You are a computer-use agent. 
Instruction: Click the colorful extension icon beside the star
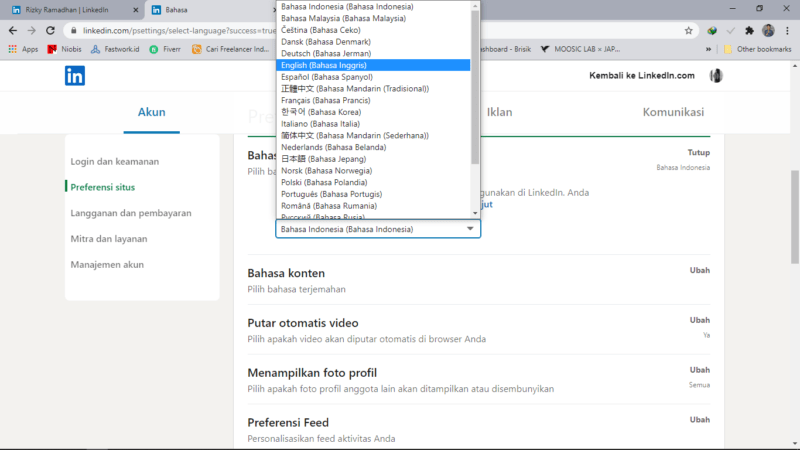click(x=712, y=31)
